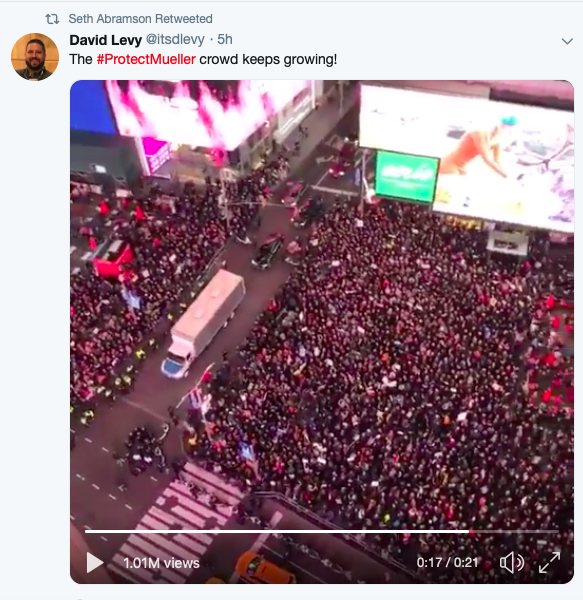Seek to the unplayed end of the progress bar
This screenshot has width=583, height=600.
[515, 531]
